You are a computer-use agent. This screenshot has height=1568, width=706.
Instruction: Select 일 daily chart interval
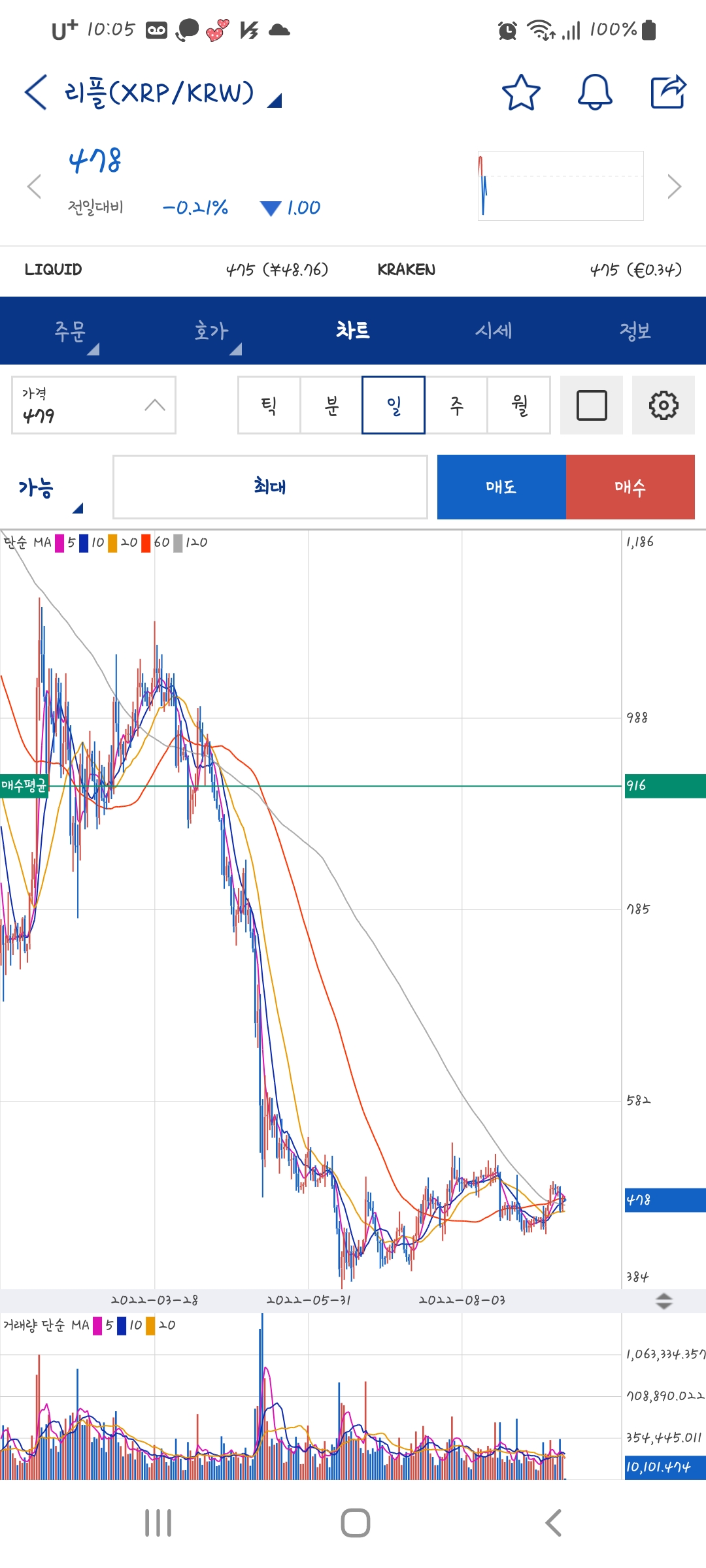394,405
